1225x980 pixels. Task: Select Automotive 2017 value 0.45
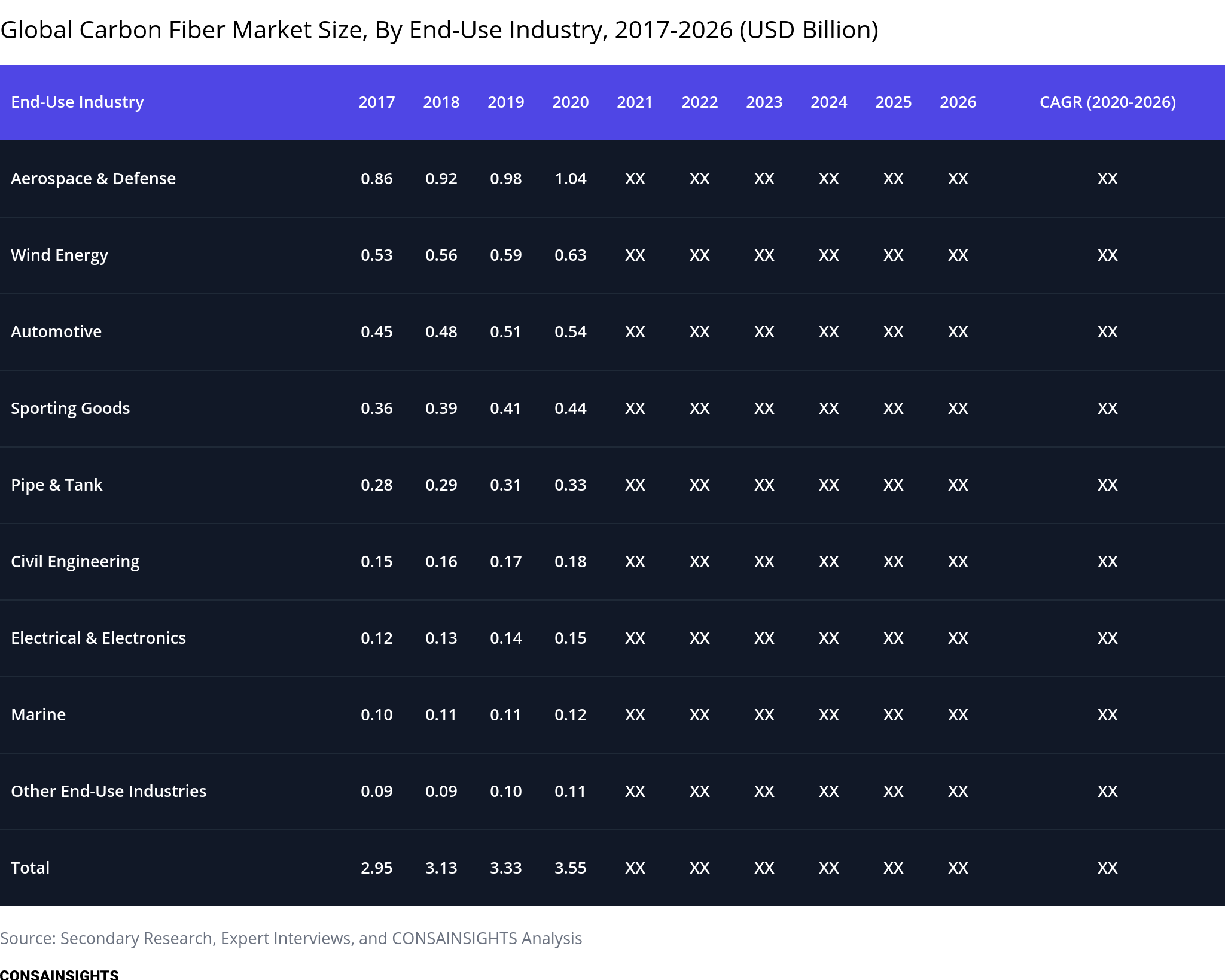(x=377, y=332)
